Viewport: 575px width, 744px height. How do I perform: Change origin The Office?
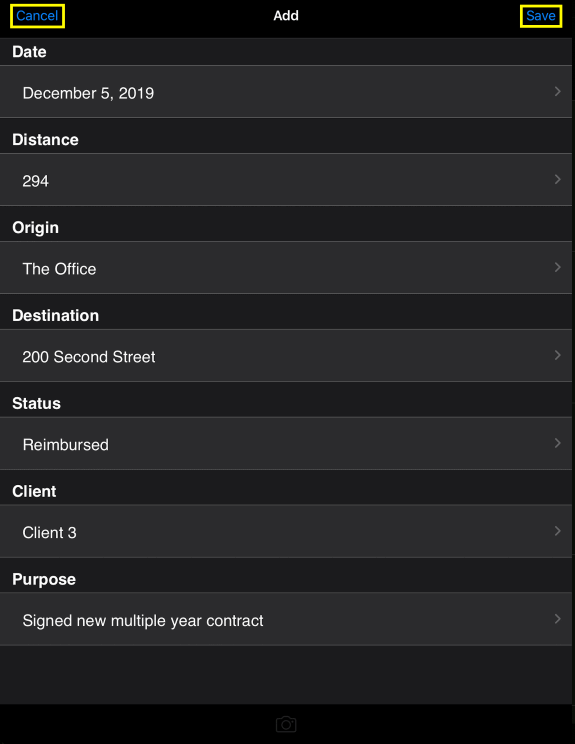[x=286, y=268]
